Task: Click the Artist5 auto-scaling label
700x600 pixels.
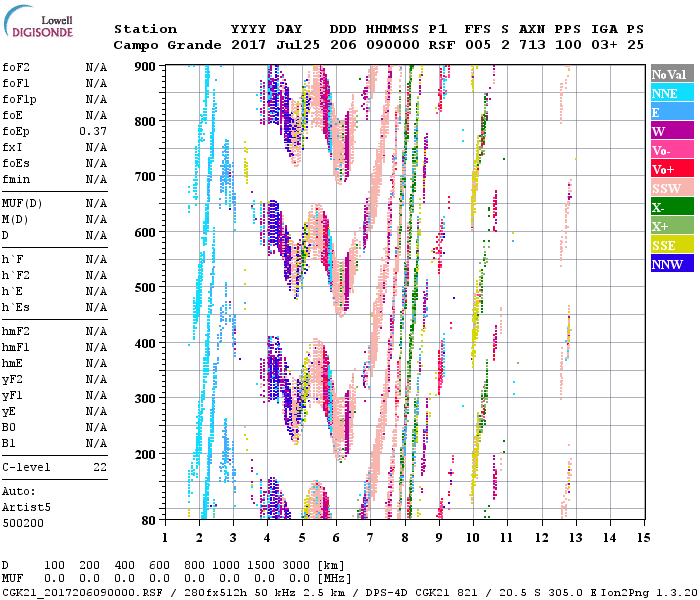Action: (25, 507)
